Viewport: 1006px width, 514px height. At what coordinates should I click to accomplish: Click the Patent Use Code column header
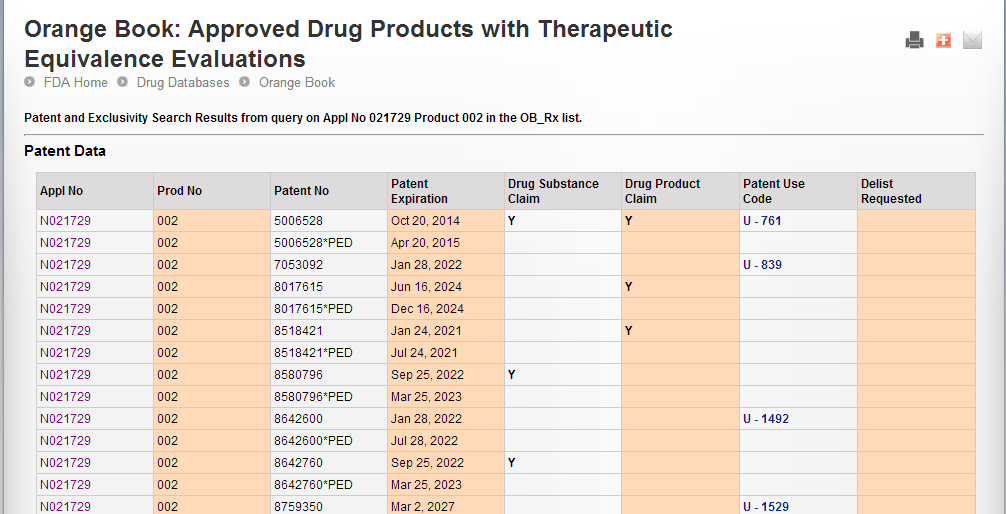(x=773, y=191)
